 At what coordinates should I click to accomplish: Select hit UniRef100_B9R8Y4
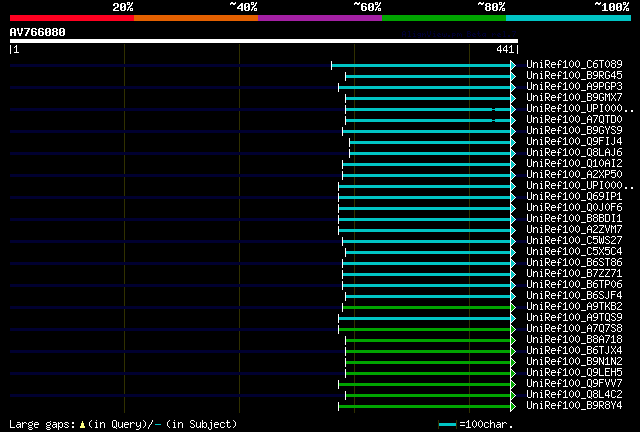(574, 406)
